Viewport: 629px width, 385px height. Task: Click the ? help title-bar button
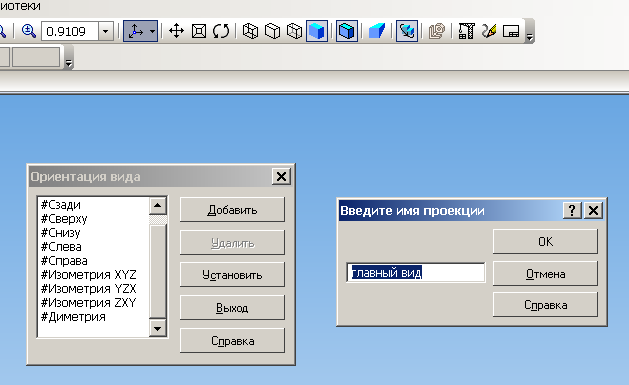click(572, 210)
